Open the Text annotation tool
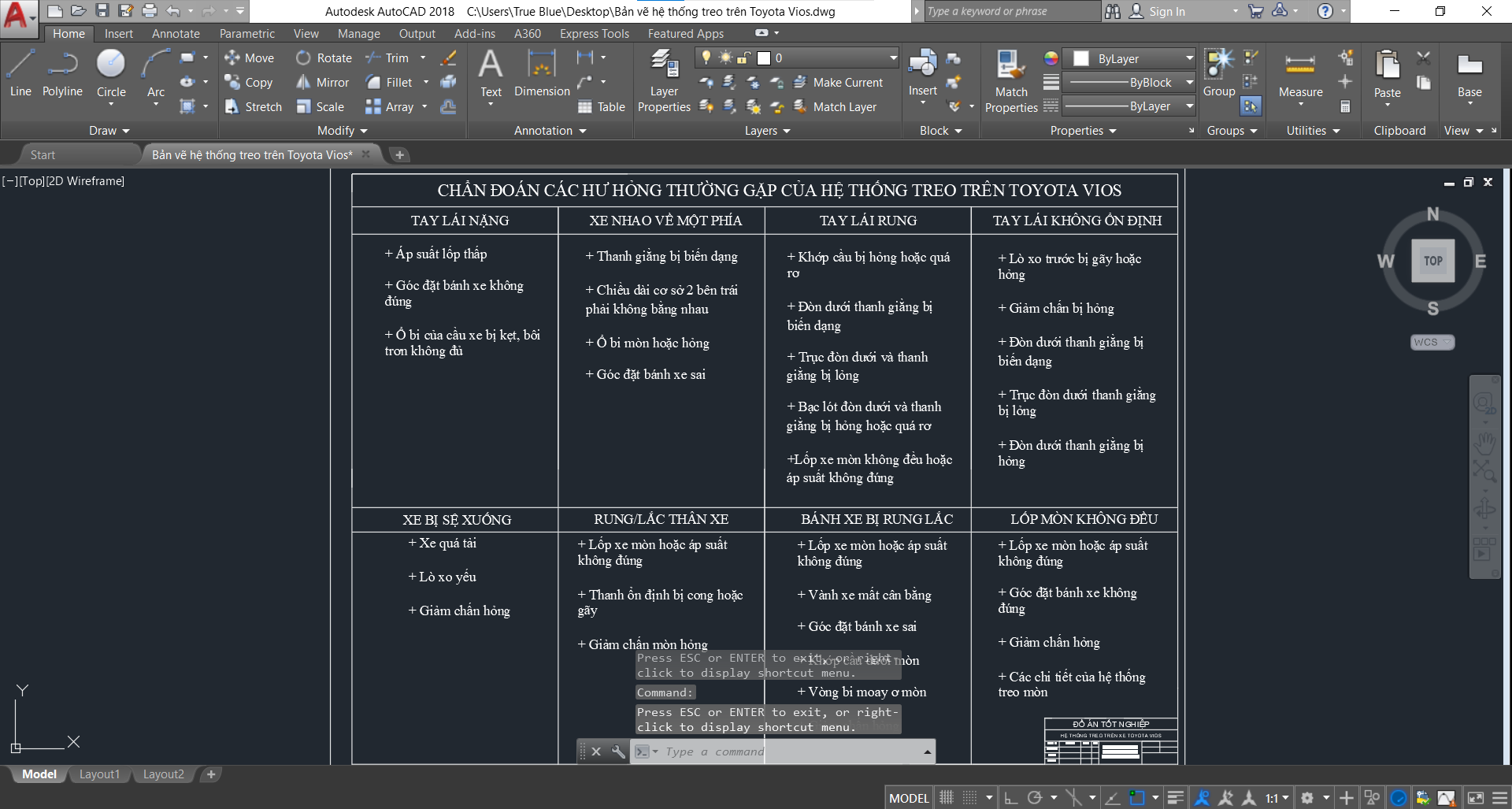1512x809 pixels. point(491,73)
